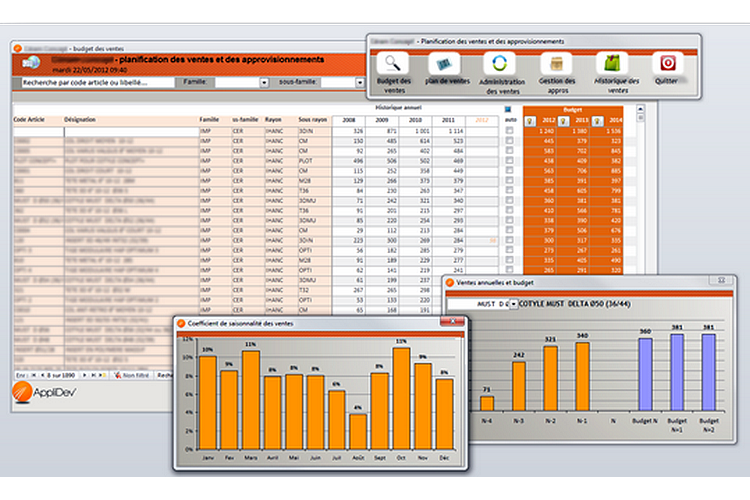Open MUST D article dropdown in chart window
Screen dimensions: 750x500
point(514,303)
